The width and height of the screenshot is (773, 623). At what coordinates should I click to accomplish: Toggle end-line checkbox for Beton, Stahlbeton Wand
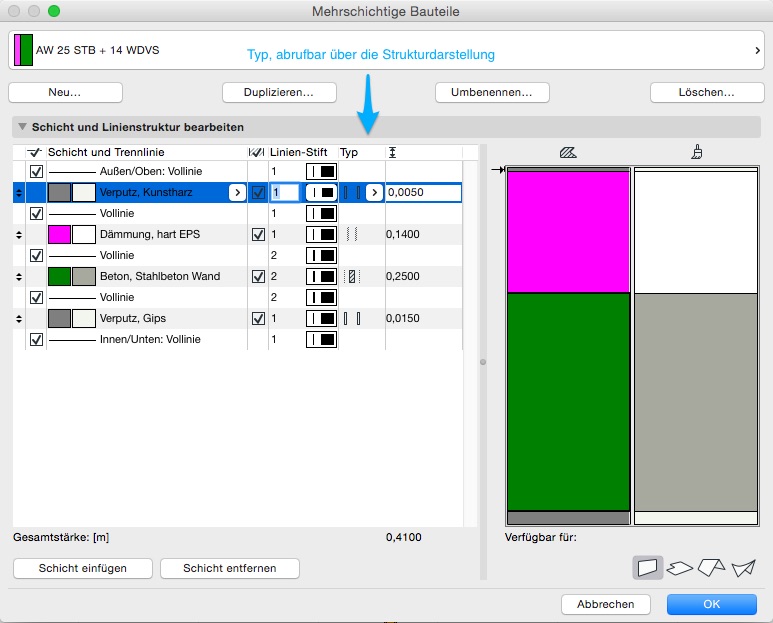(259, 277)
